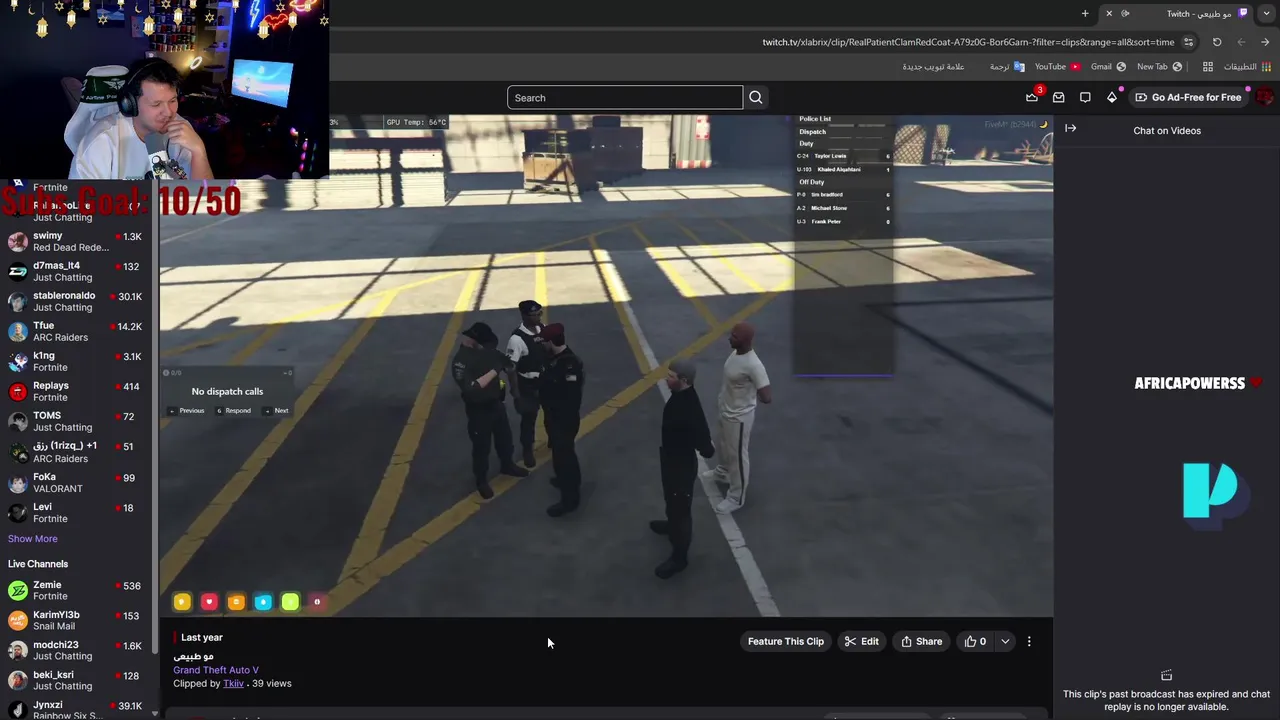Open Tfue channel in sidebar
1280x720 pixels.
(x=75, y=331)
